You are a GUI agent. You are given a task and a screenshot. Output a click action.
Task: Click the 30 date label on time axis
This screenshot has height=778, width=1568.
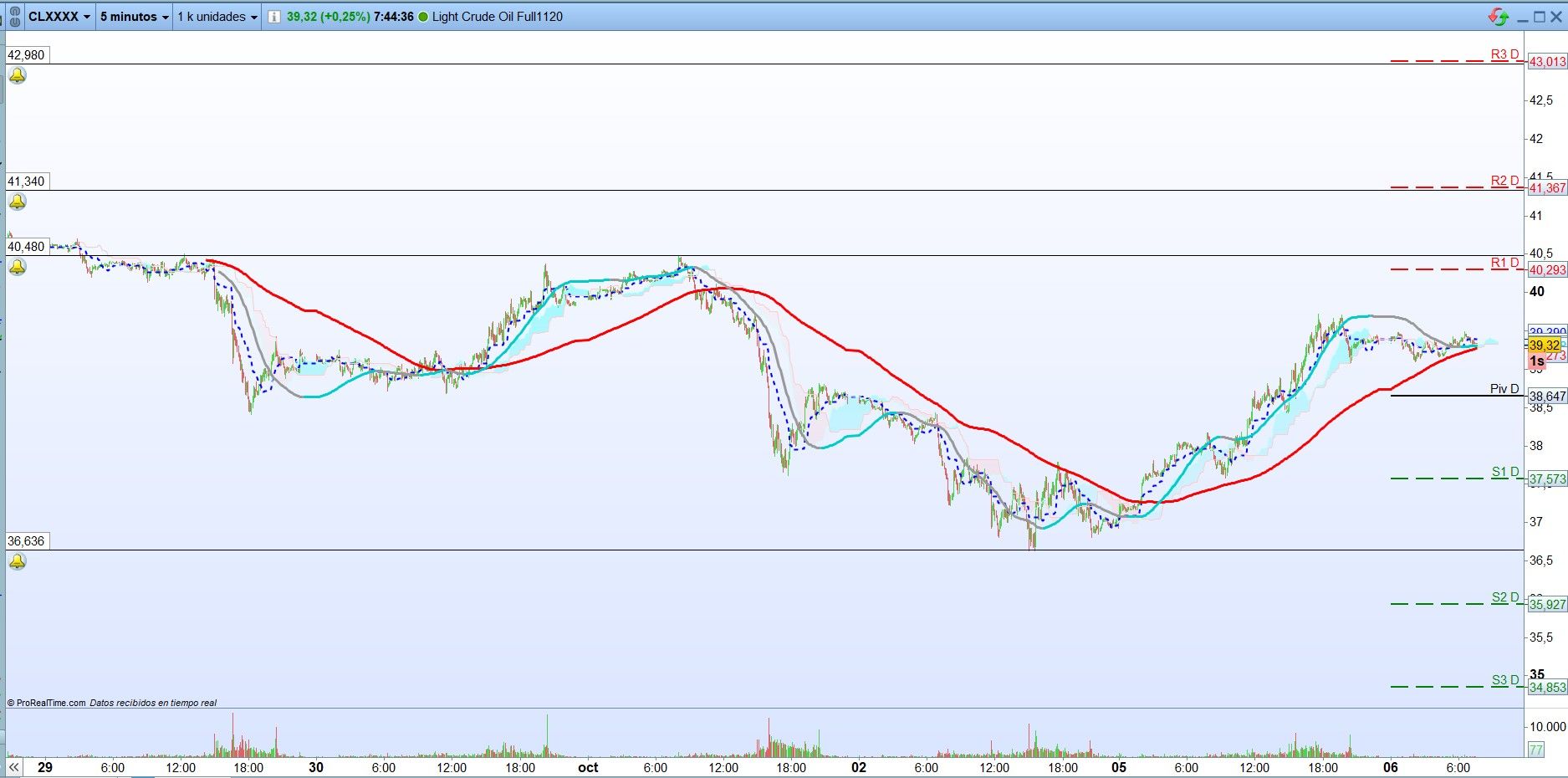click(316, 768)
